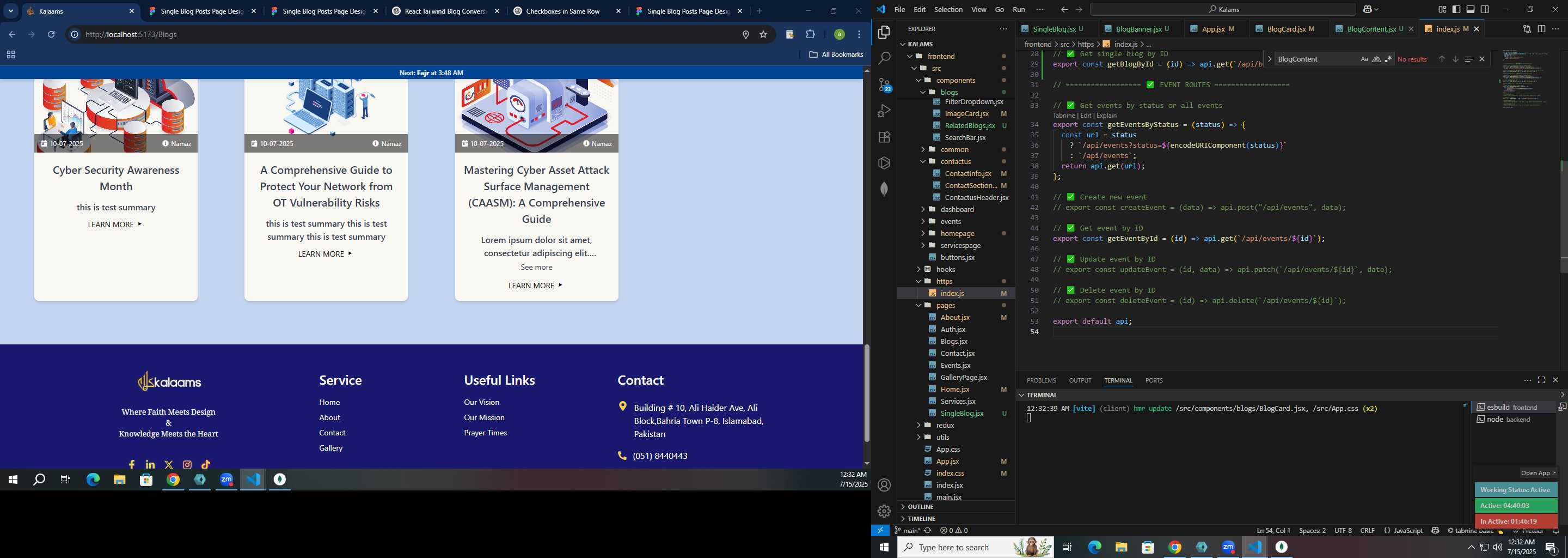Click the web page vertical scrollbar thumb
Screen dimensions: 1568x558
pos(867,393)
